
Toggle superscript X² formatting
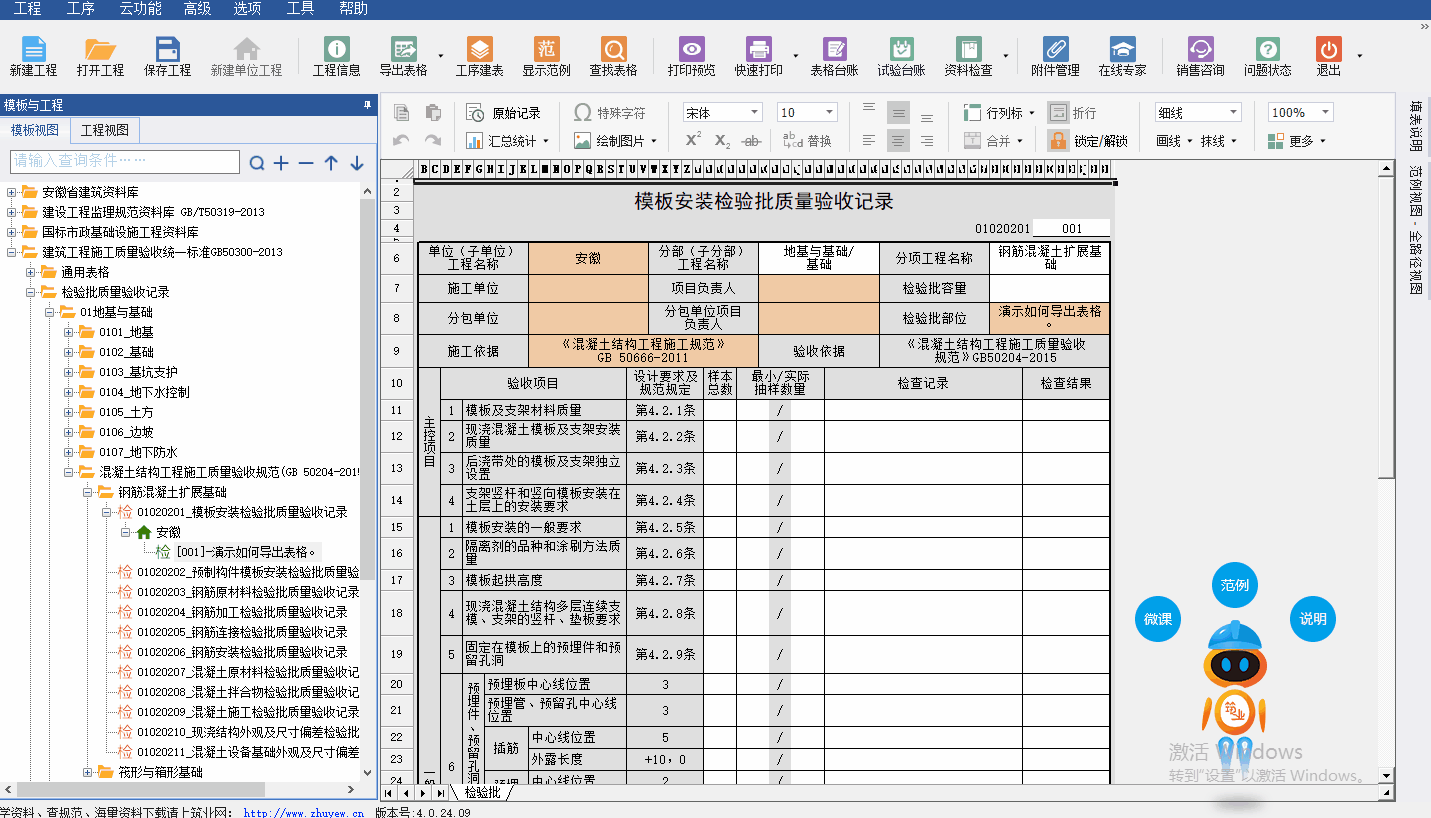pyautogui.click(x=693, y=141)
